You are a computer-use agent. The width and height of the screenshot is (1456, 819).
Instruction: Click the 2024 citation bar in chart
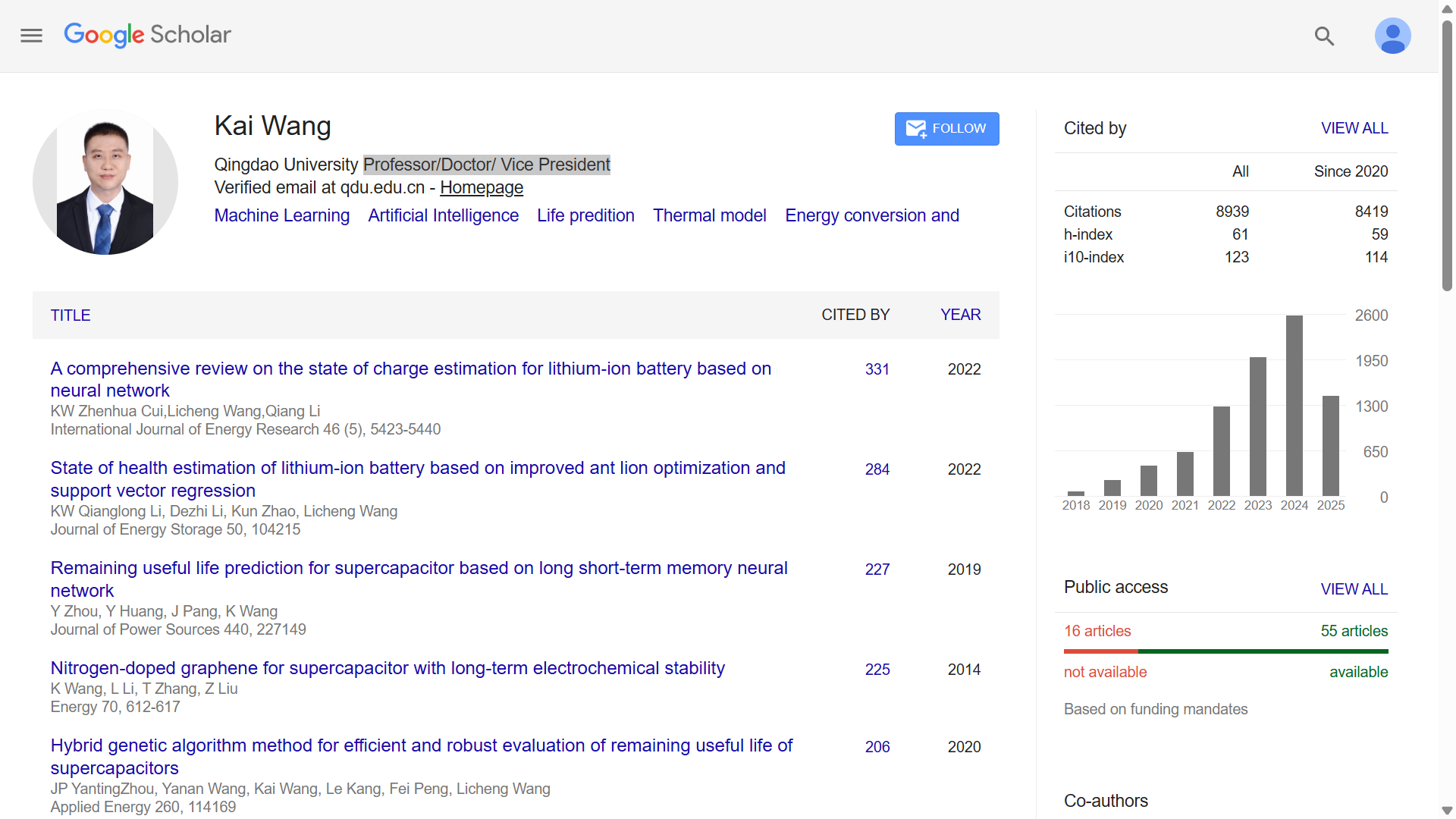1294,406
